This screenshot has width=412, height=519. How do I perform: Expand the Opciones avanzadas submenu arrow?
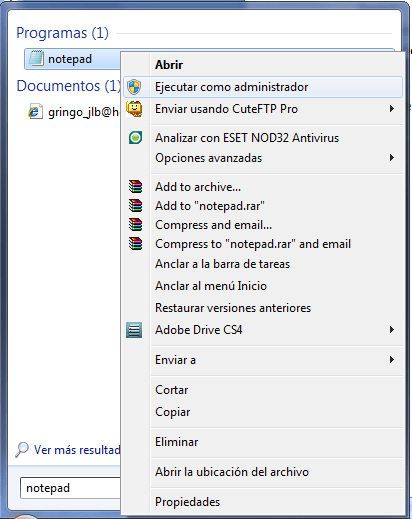[x=392, y=158]
